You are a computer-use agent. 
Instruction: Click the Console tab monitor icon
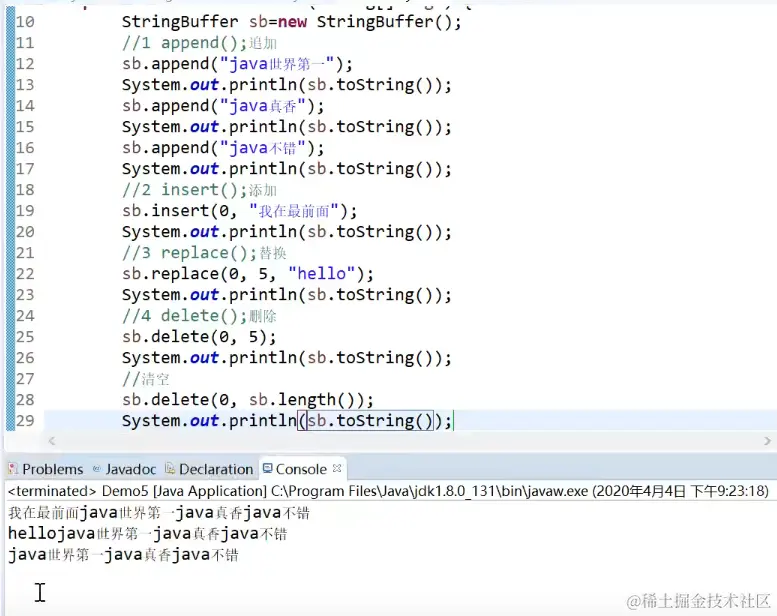pos(268,468)
